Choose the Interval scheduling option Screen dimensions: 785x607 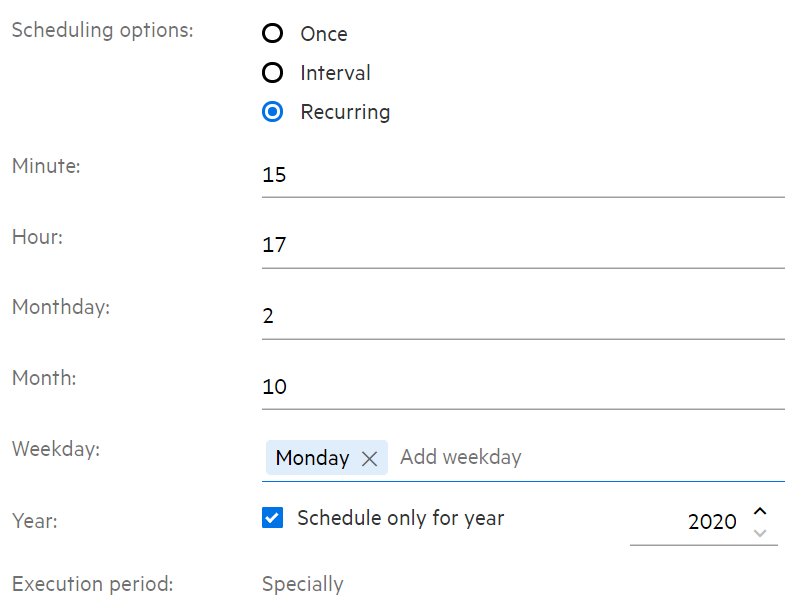272,73
